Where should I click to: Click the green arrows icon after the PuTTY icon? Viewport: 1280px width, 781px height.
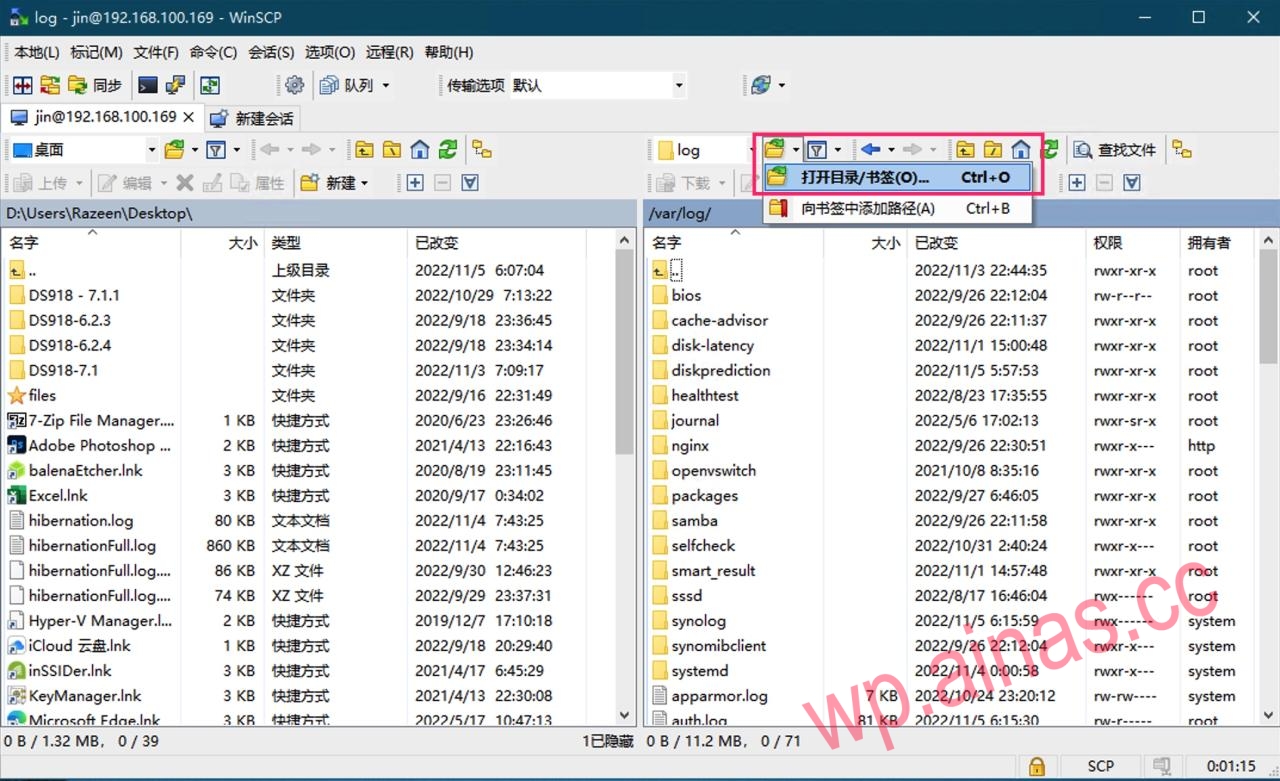(x=210, y=85)
